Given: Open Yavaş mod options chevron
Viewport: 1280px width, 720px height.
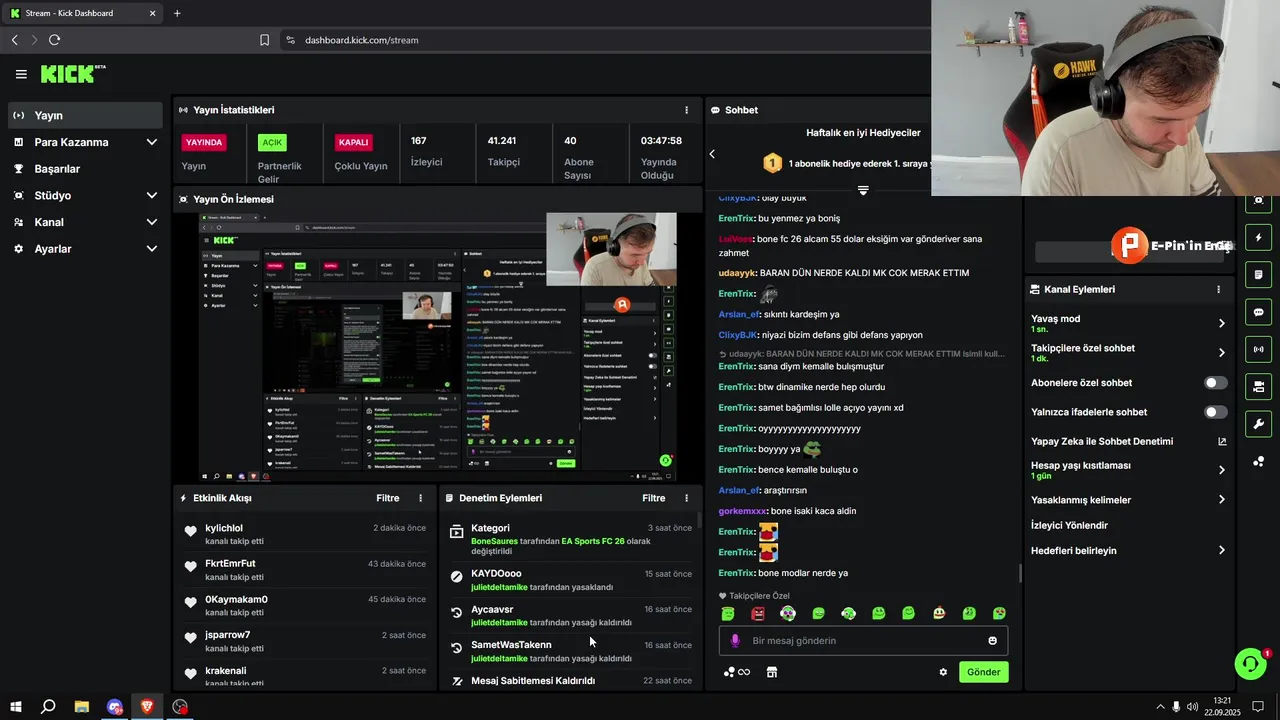Looking at the screenshot, I should [x=1222, y=323].
